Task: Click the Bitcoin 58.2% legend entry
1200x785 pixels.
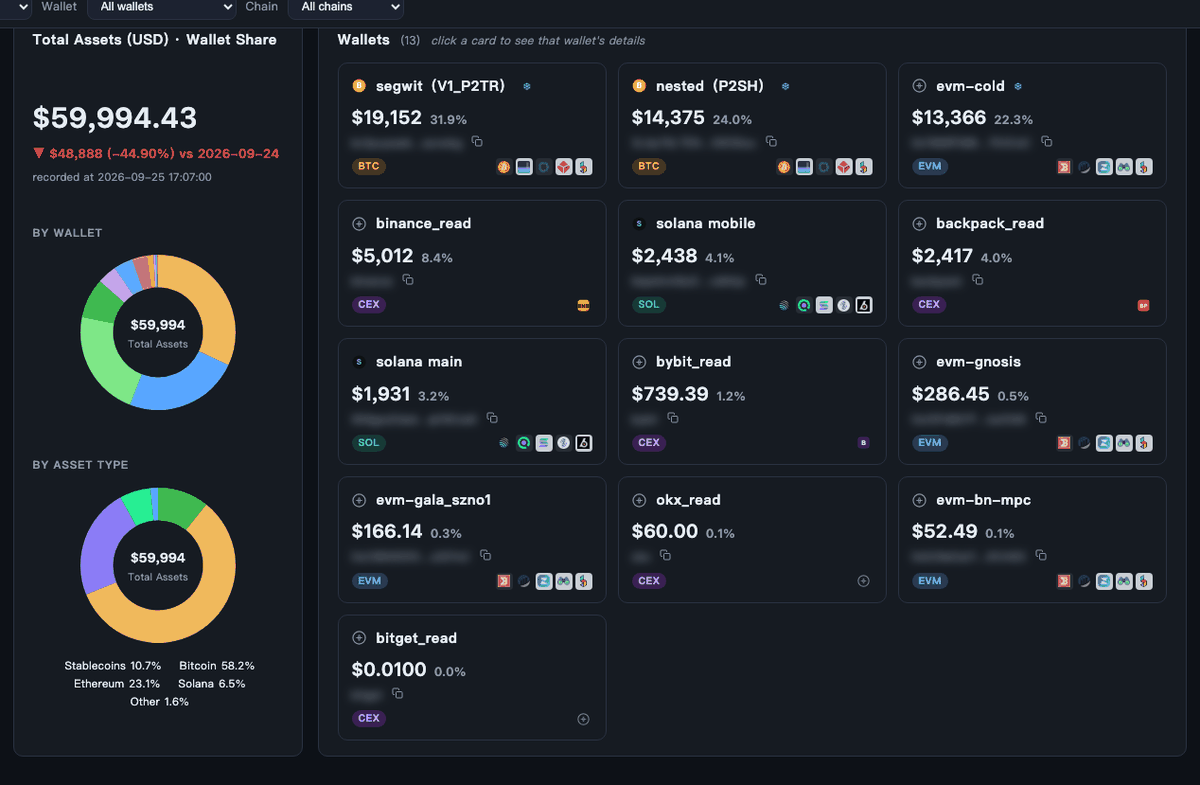Action: click(x=217, y=666)
